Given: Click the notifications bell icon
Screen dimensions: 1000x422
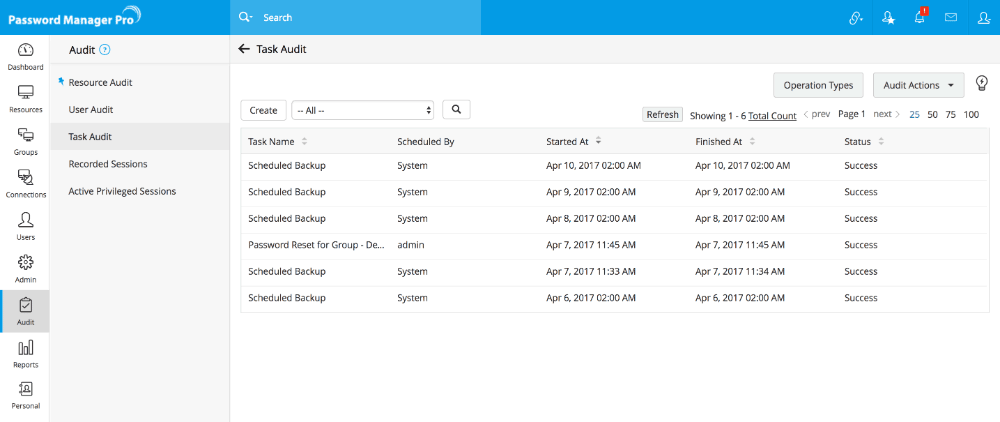Looking at the screenshot, I should tap(919, 18).
